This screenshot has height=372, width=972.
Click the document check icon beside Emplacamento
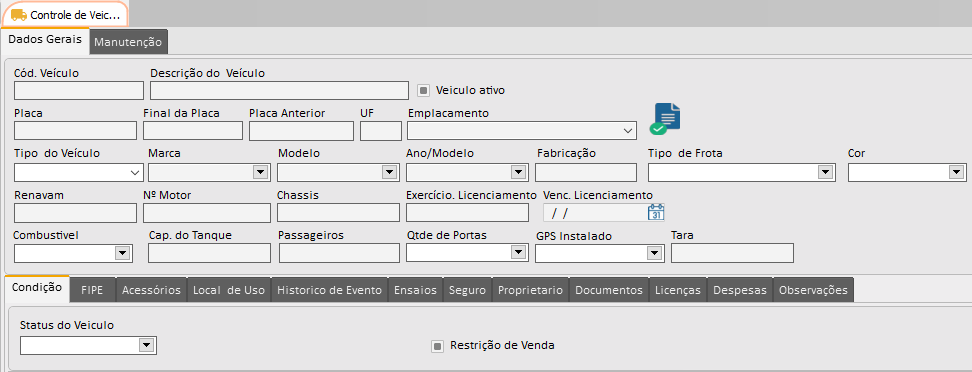click(665, 119)
